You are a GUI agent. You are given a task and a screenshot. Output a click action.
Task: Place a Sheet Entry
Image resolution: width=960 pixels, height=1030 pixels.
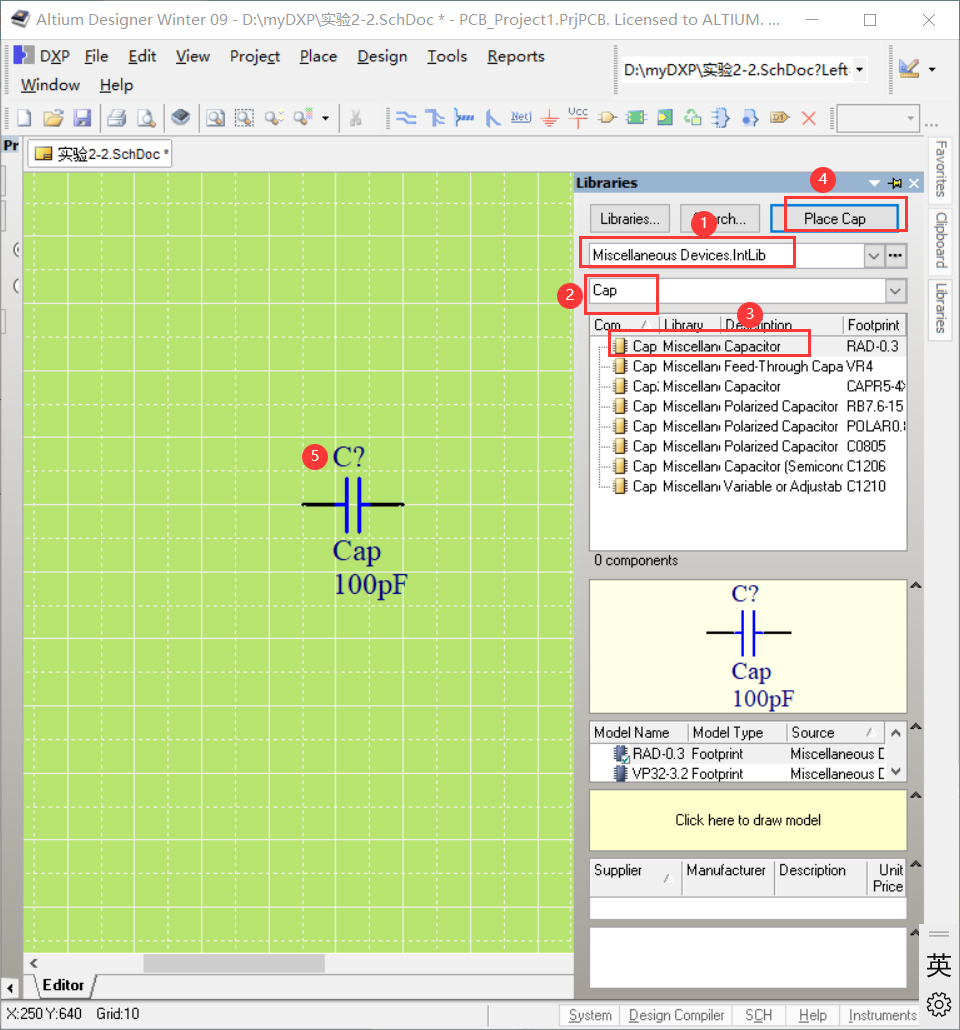pyautogui.click(x=664, y=118)
